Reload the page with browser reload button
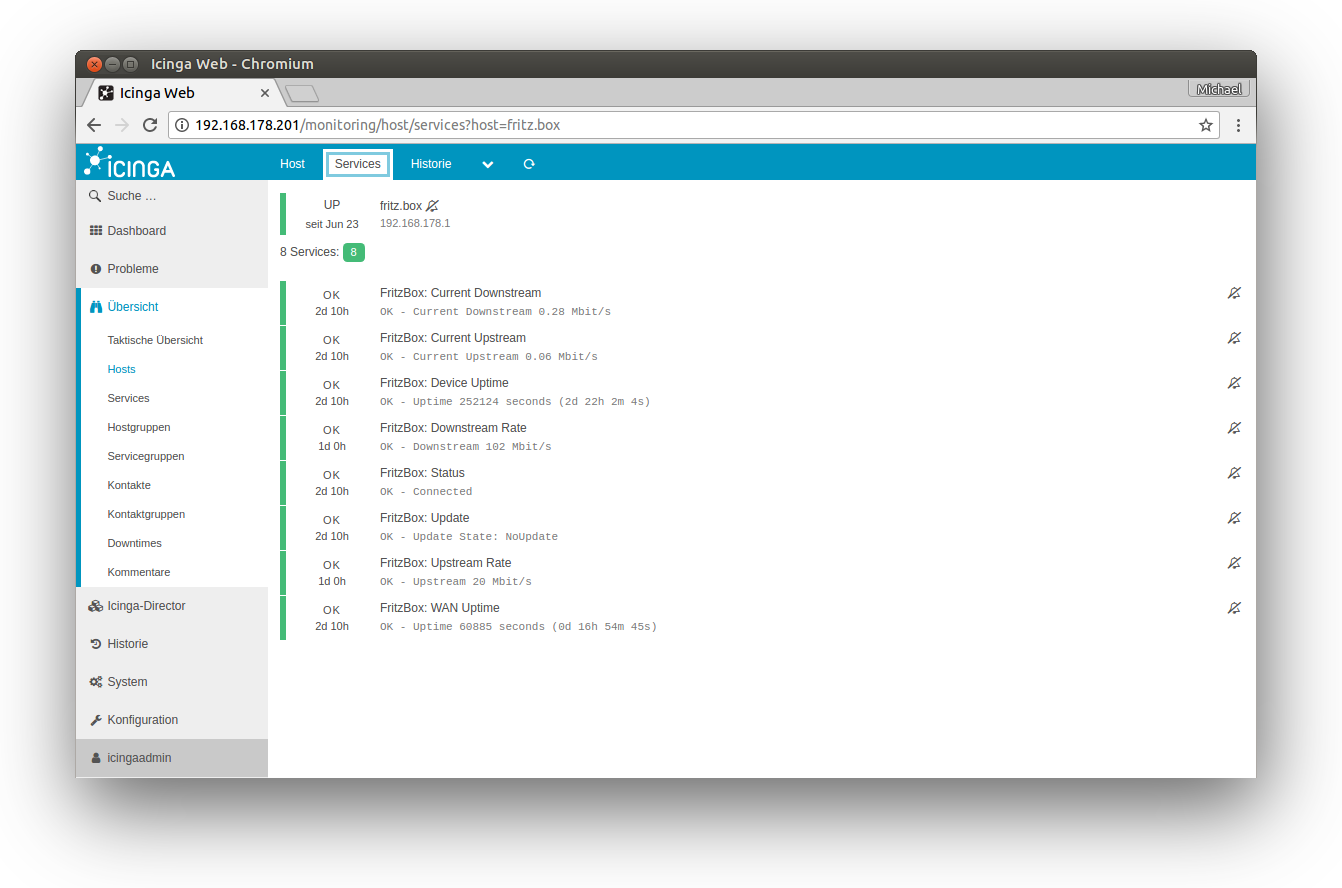This screenshot has width=1342, height=888. pyautogui.click(x=150, y=125)
